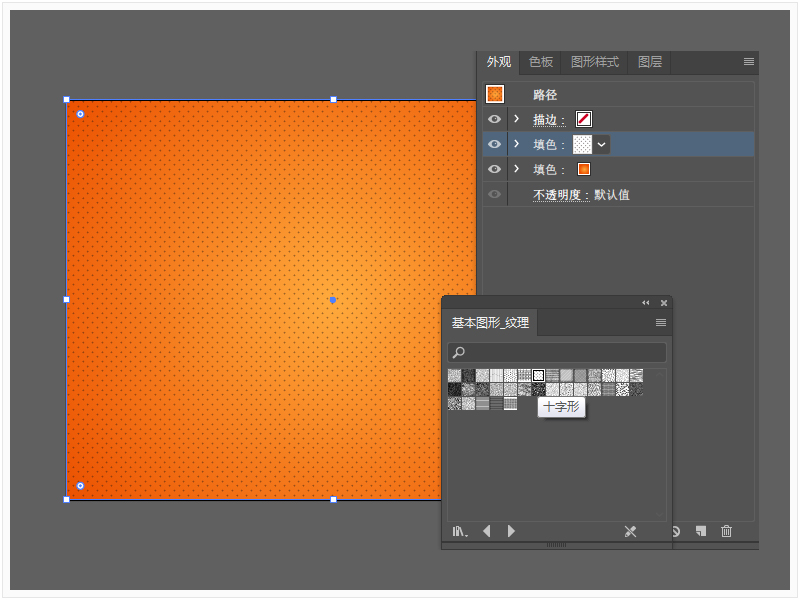Click the orange gradient fill swatch
800x600 pixels.
[x=584, y=169]
